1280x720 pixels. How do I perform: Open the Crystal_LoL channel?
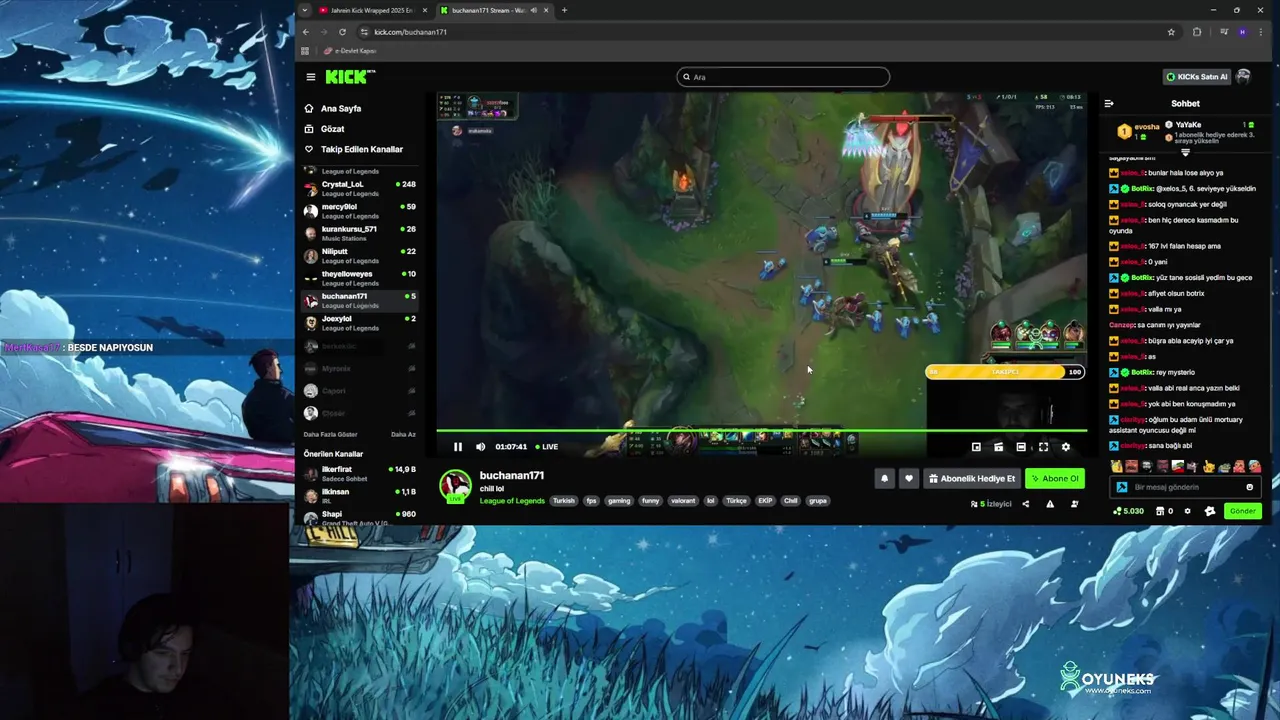tap(360, 188)
